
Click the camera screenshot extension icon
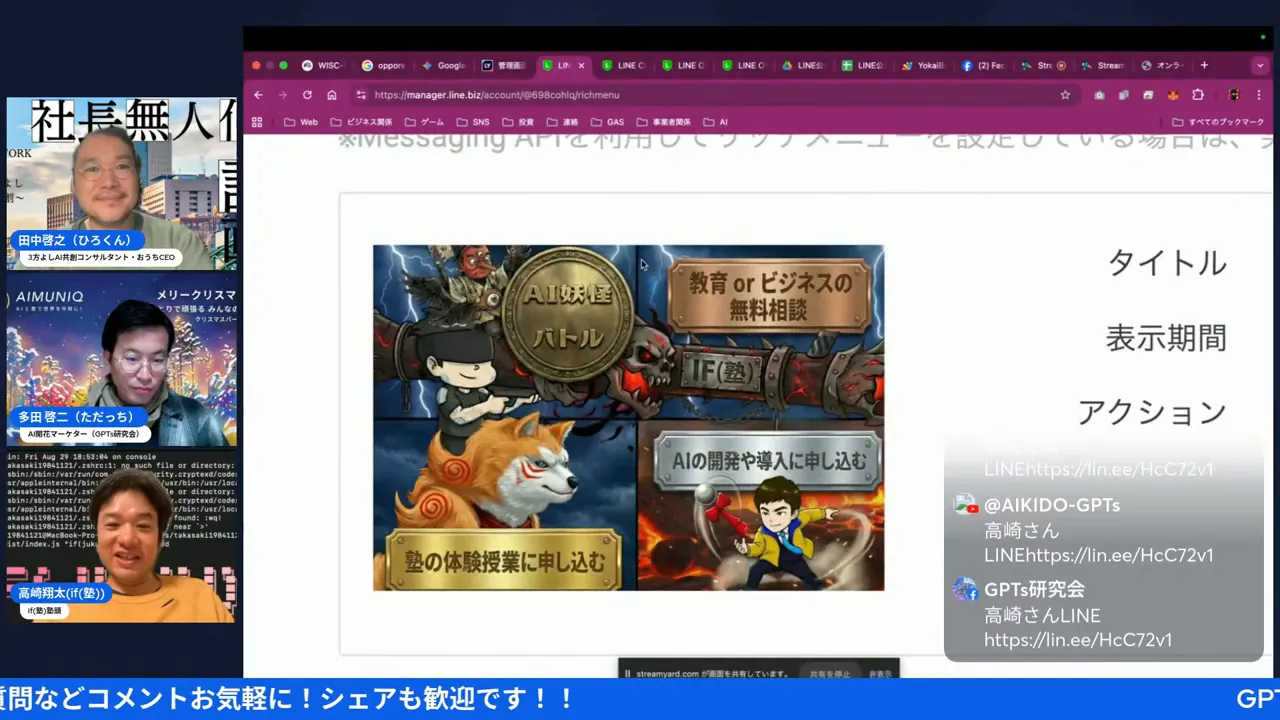(x=1100, y=95)
